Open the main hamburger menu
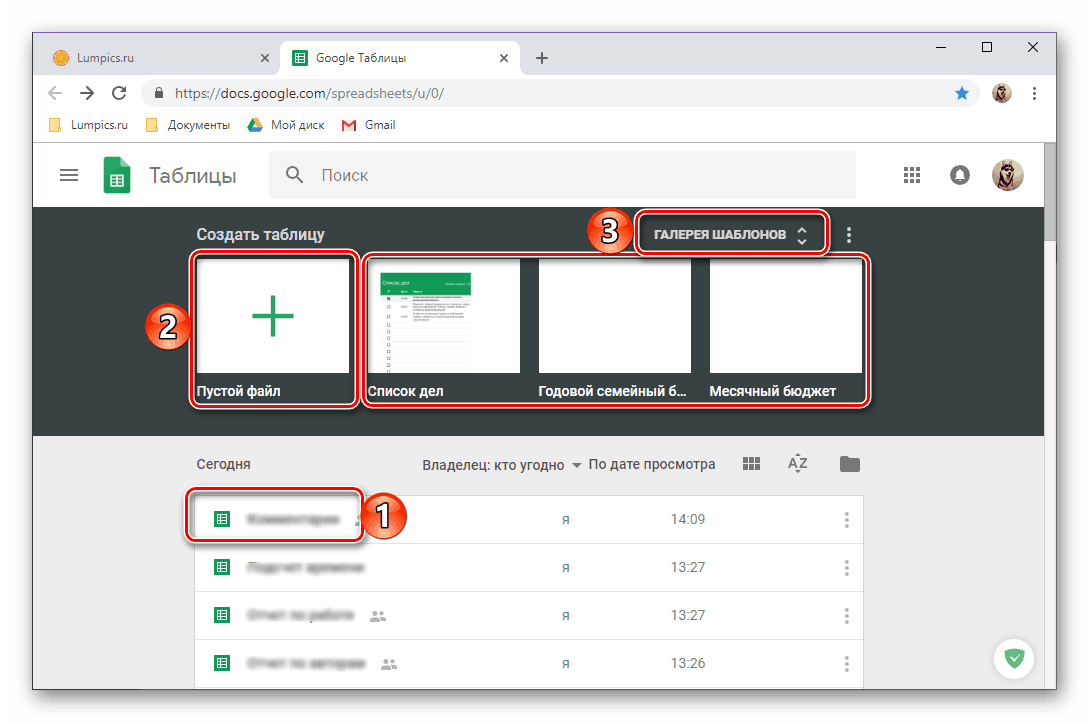The width and height of the screenshot is (1089, 722). (x=69, y=175)
